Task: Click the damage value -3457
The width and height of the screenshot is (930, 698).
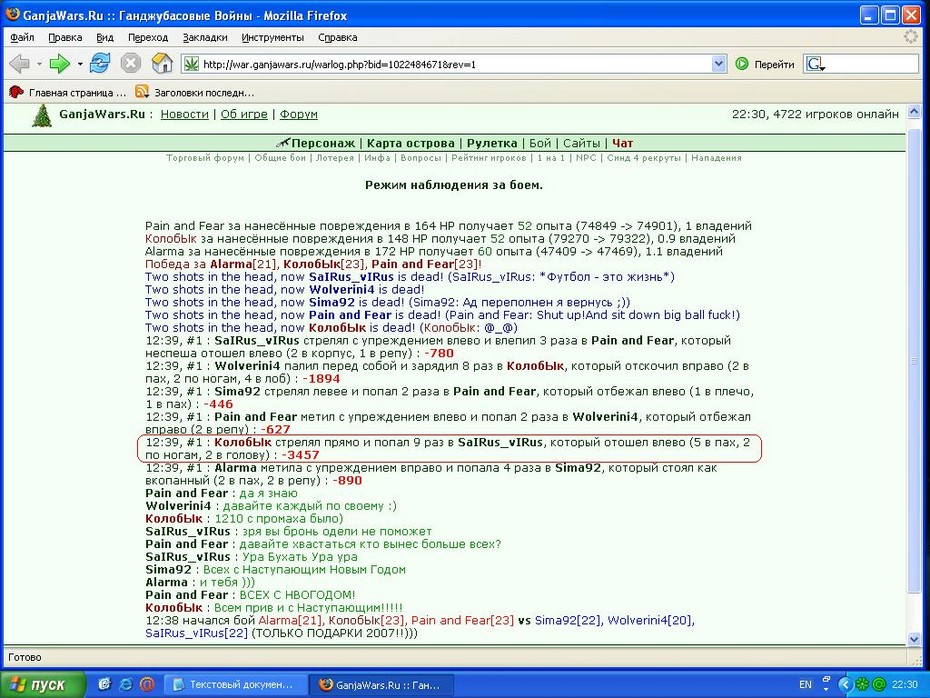Action: point(300,455)
